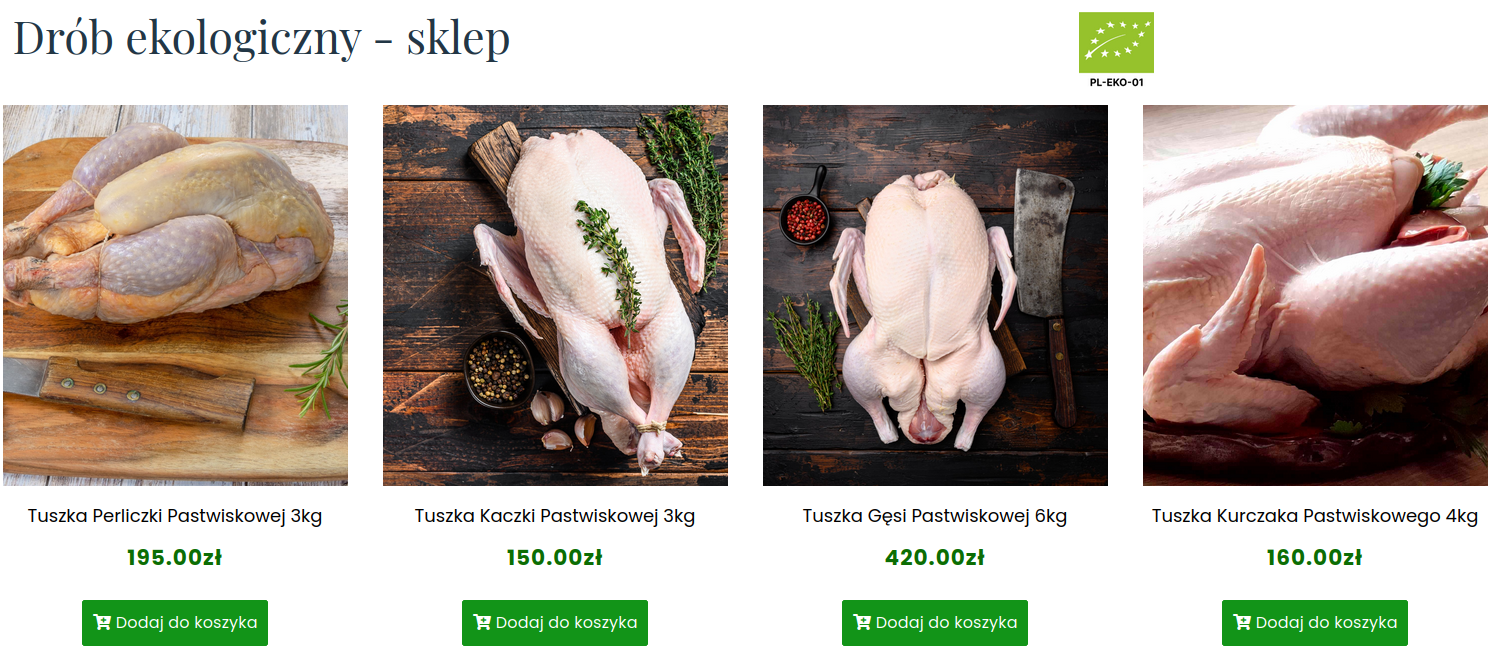Open guinea fowl carcass product photo
Viewport: 1494px width, 664px height.
click(175, 296)
